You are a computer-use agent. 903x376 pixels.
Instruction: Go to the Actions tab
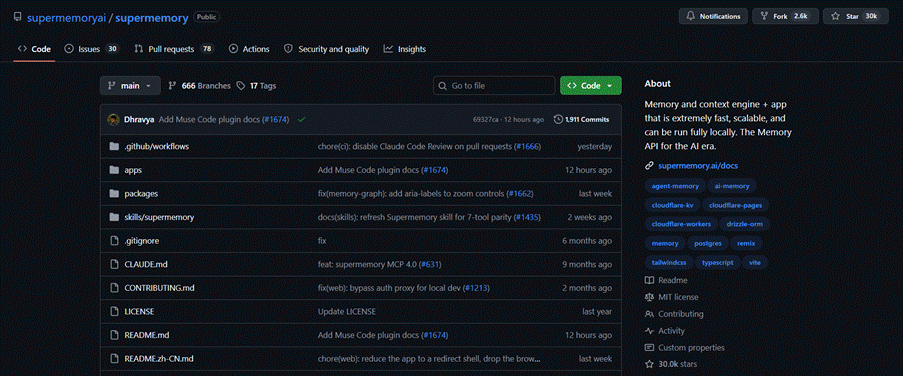(x=249, y=49)
